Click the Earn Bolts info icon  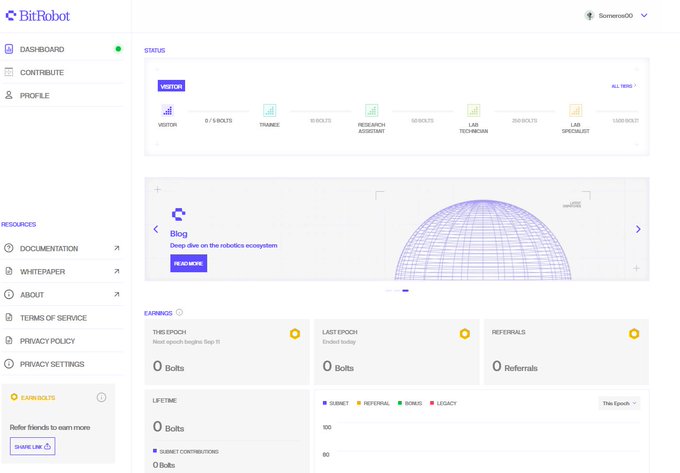(101, 397)
